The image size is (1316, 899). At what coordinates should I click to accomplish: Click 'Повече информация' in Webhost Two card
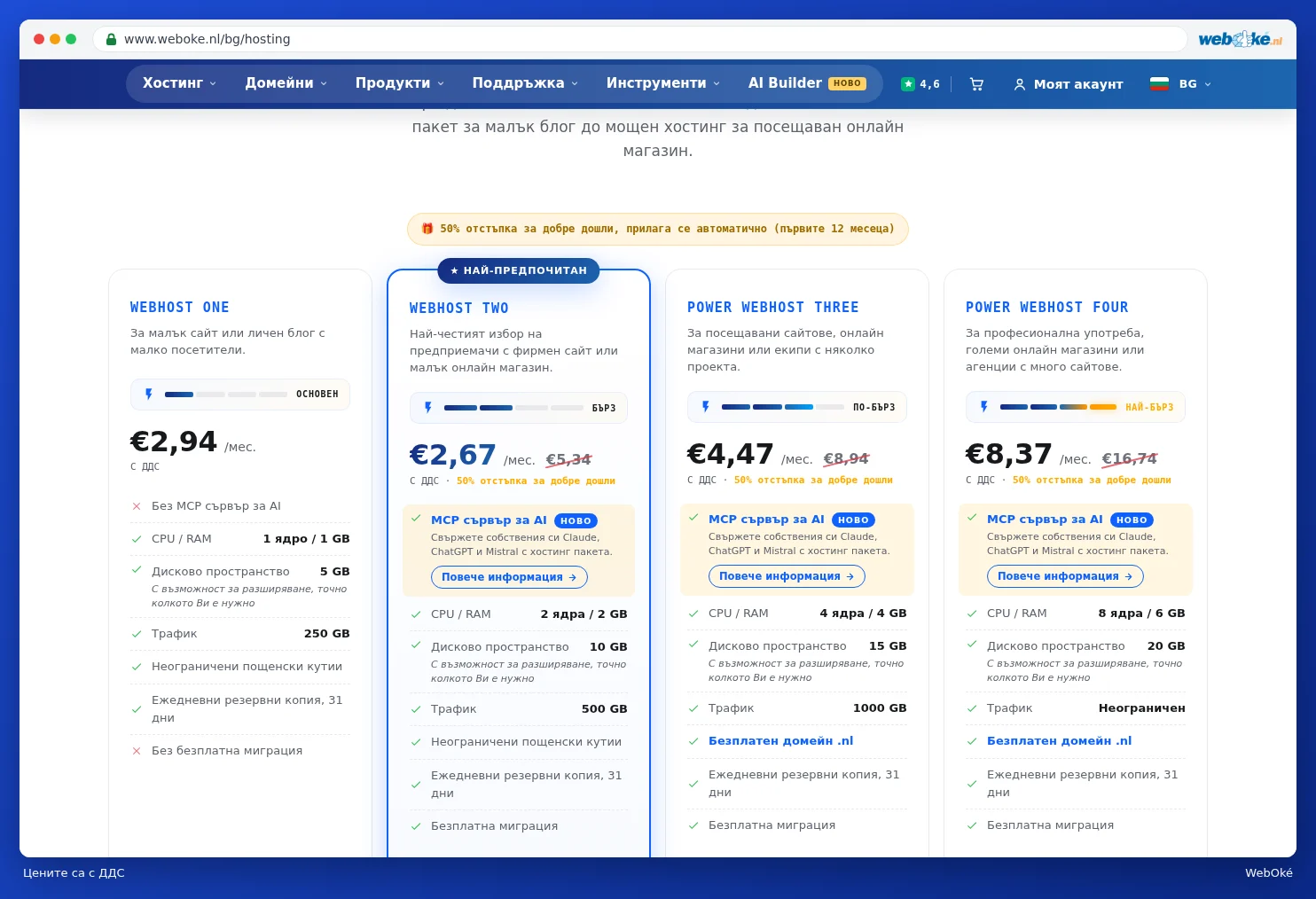tap(509, 577)
